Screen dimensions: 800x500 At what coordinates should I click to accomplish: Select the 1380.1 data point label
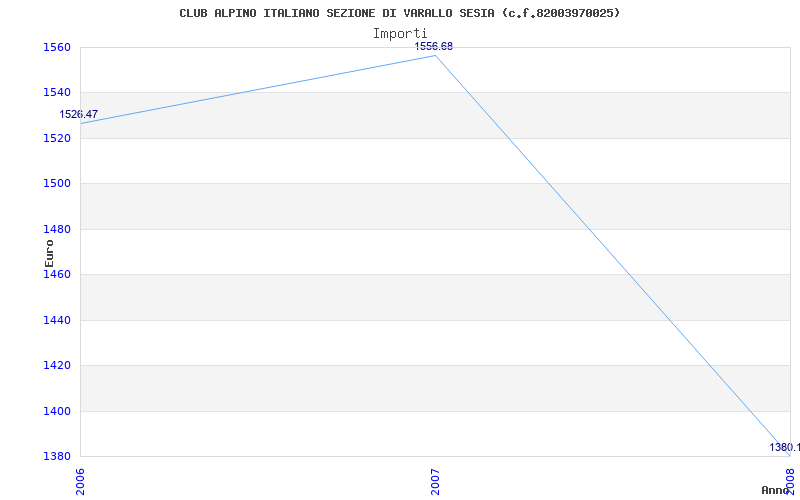(785, 447)
